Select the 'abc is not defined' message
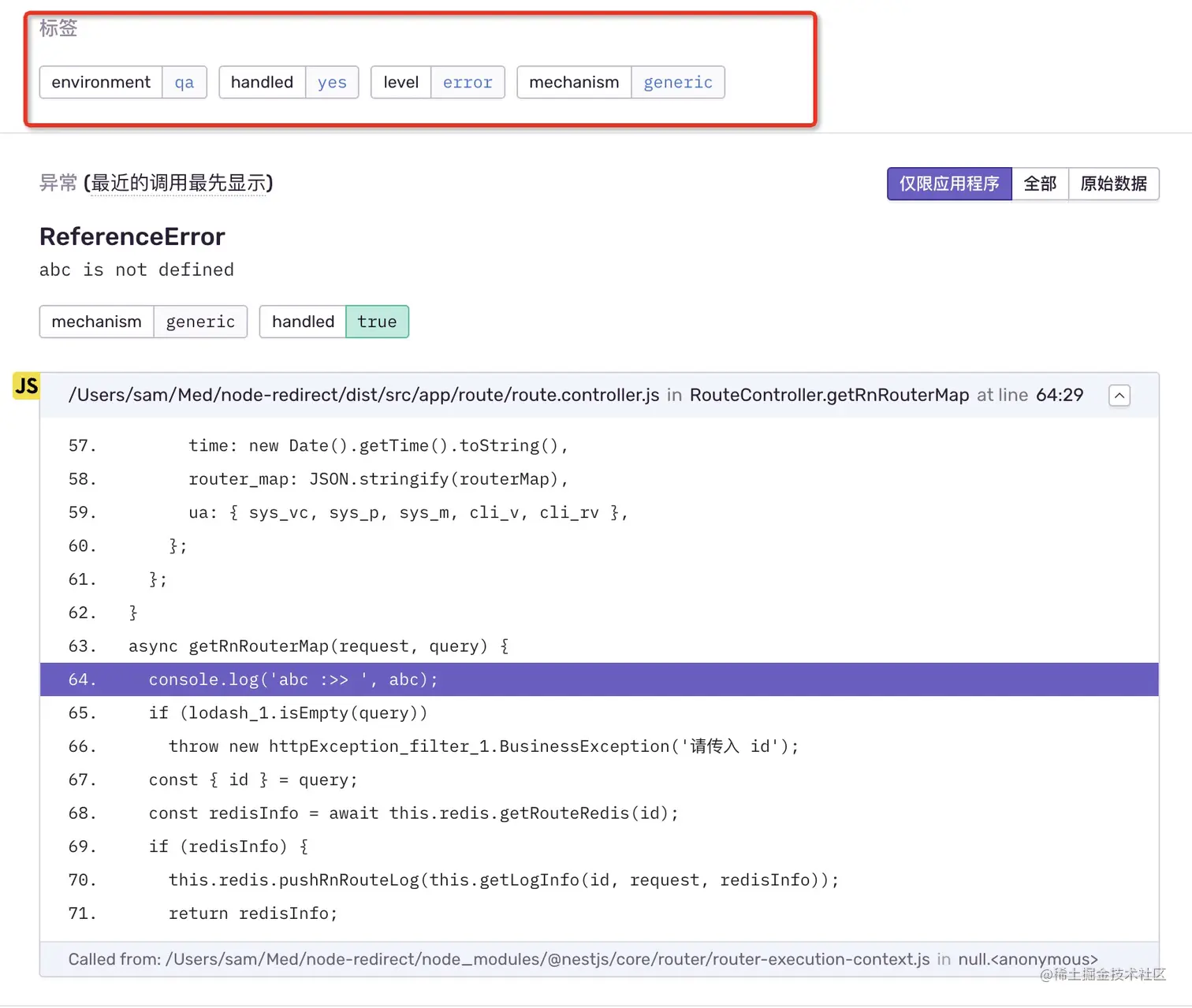 click(136, 270)
